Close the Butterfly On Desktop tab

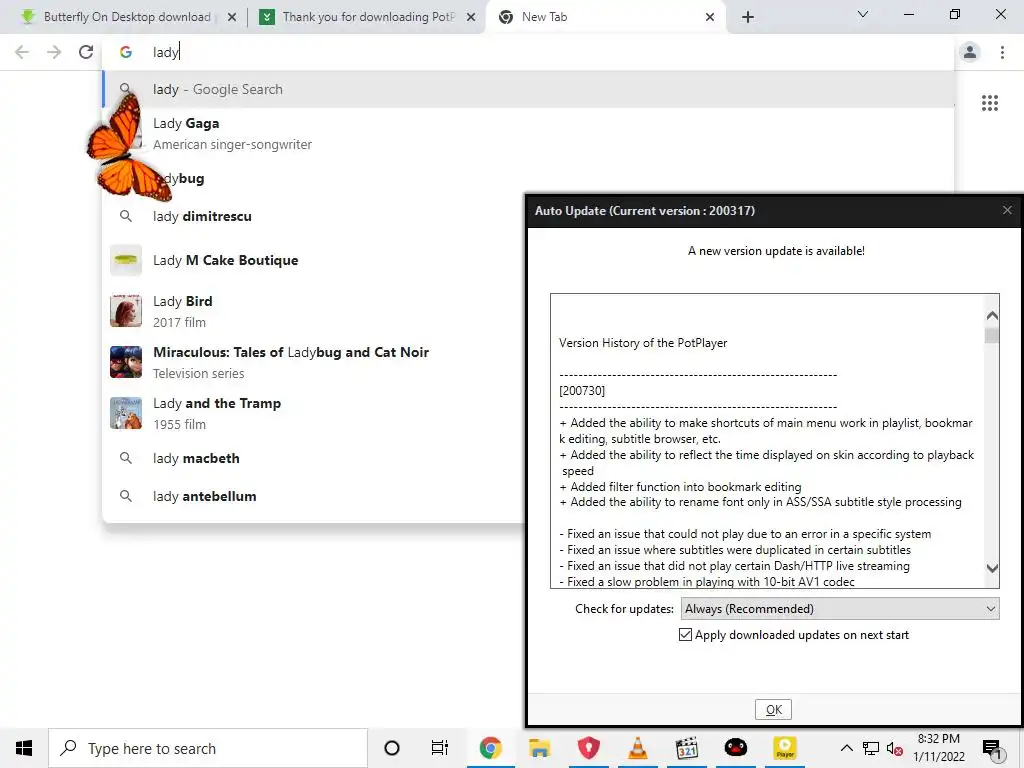pyautogui.click(x=232, y=17)
